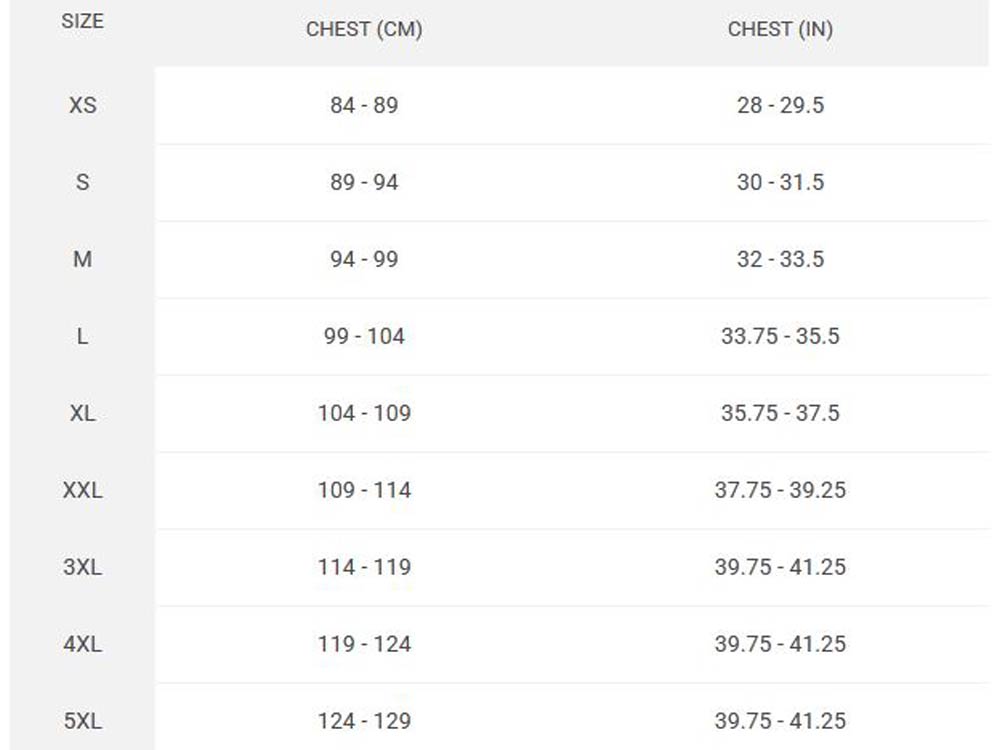Select the 33.75 - 35.5 inch cell

pos(780,336)
